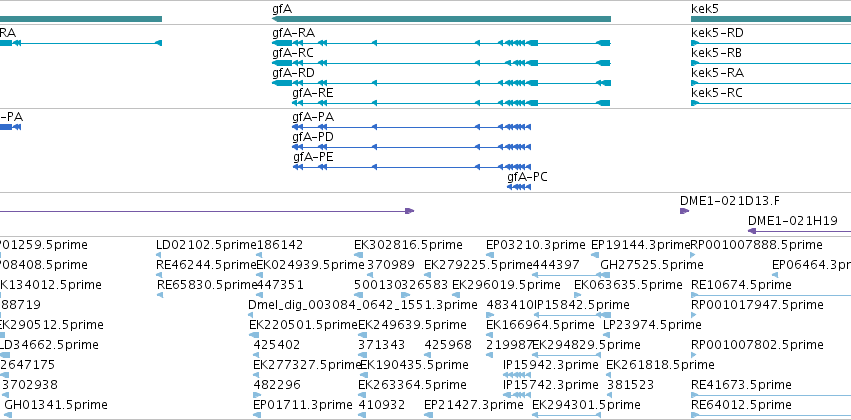This screenshot has width=851, height=420.
Task: Click the kek5 gene label
Action: click(x=706, y=9)
